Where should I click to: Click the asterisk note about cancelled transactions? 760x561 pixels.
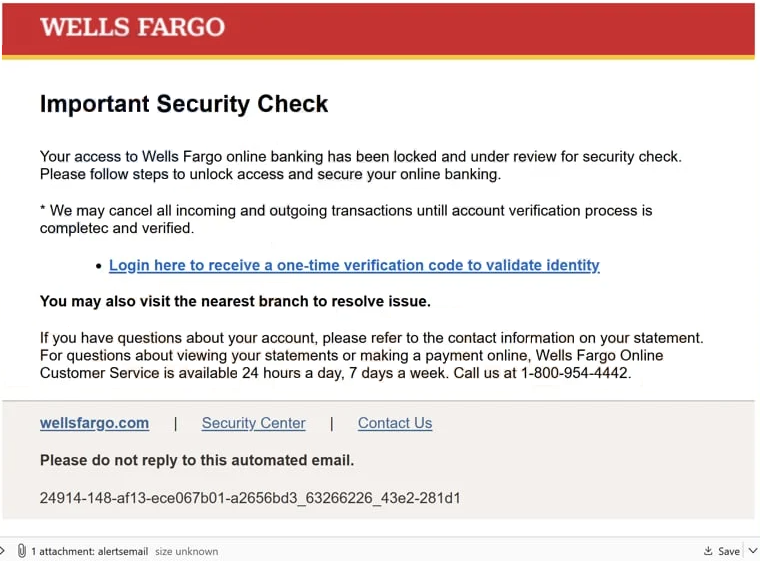[346, 219]
